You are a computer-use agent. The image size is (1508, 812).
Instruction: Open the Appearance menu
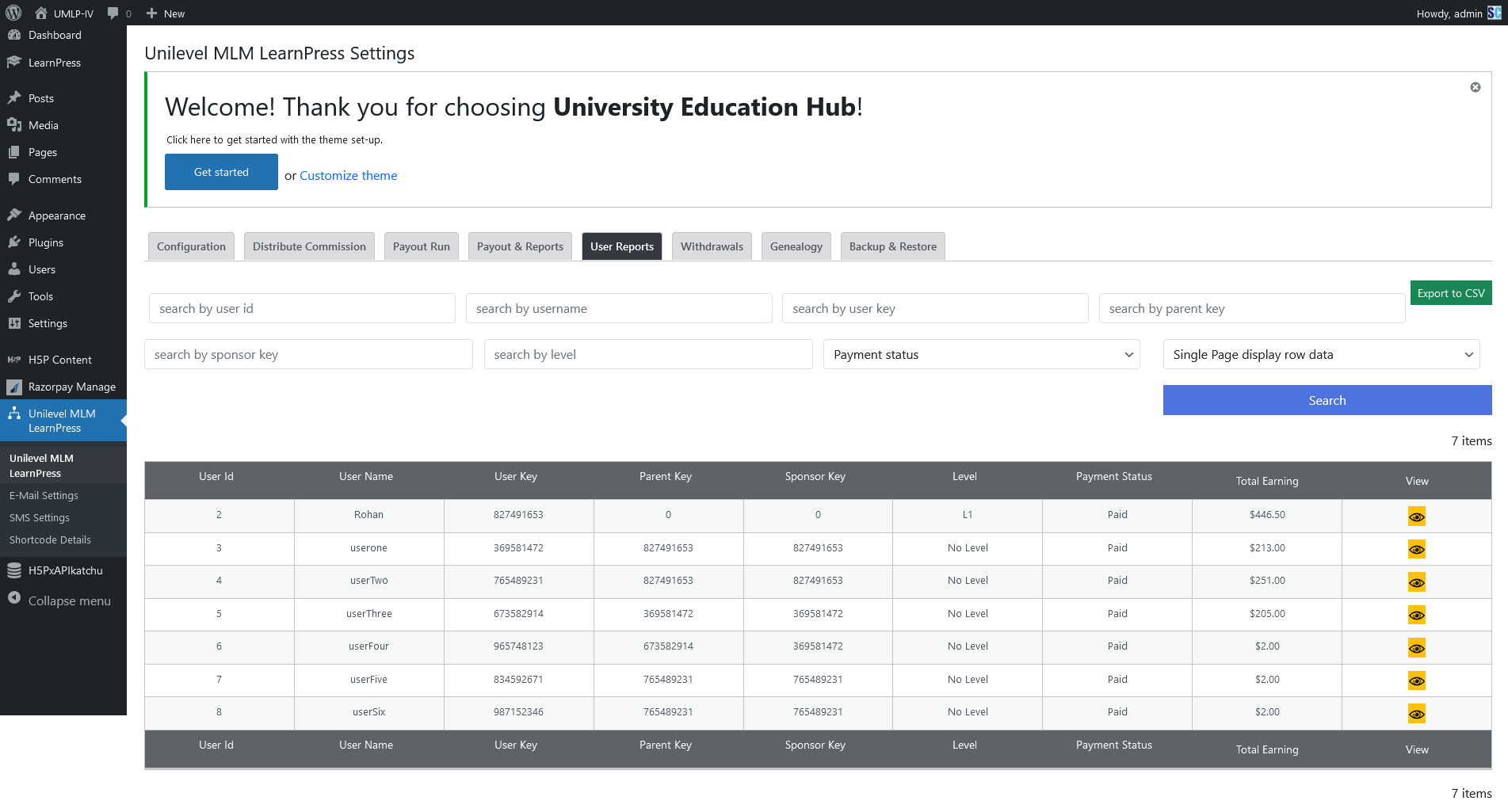tap(56, 215)
